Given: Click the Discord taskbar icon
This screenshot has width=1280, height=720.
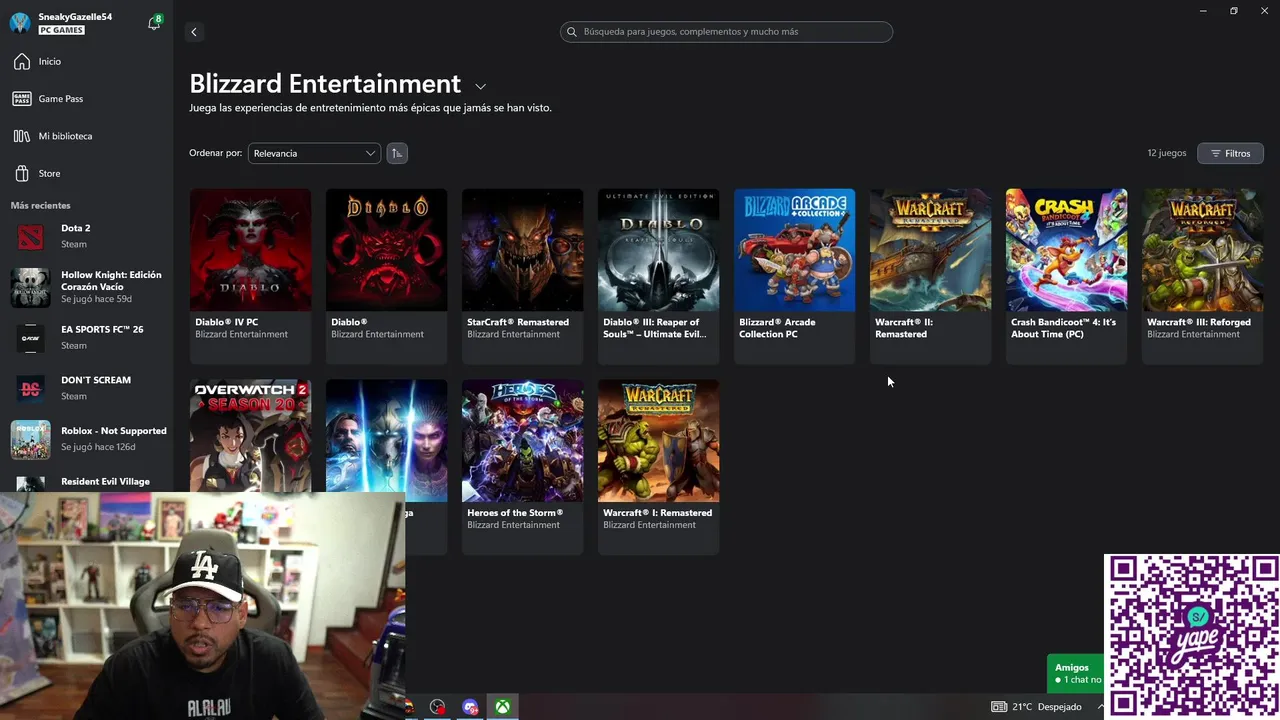Looking at the screenshot, I should click(470, 707).
